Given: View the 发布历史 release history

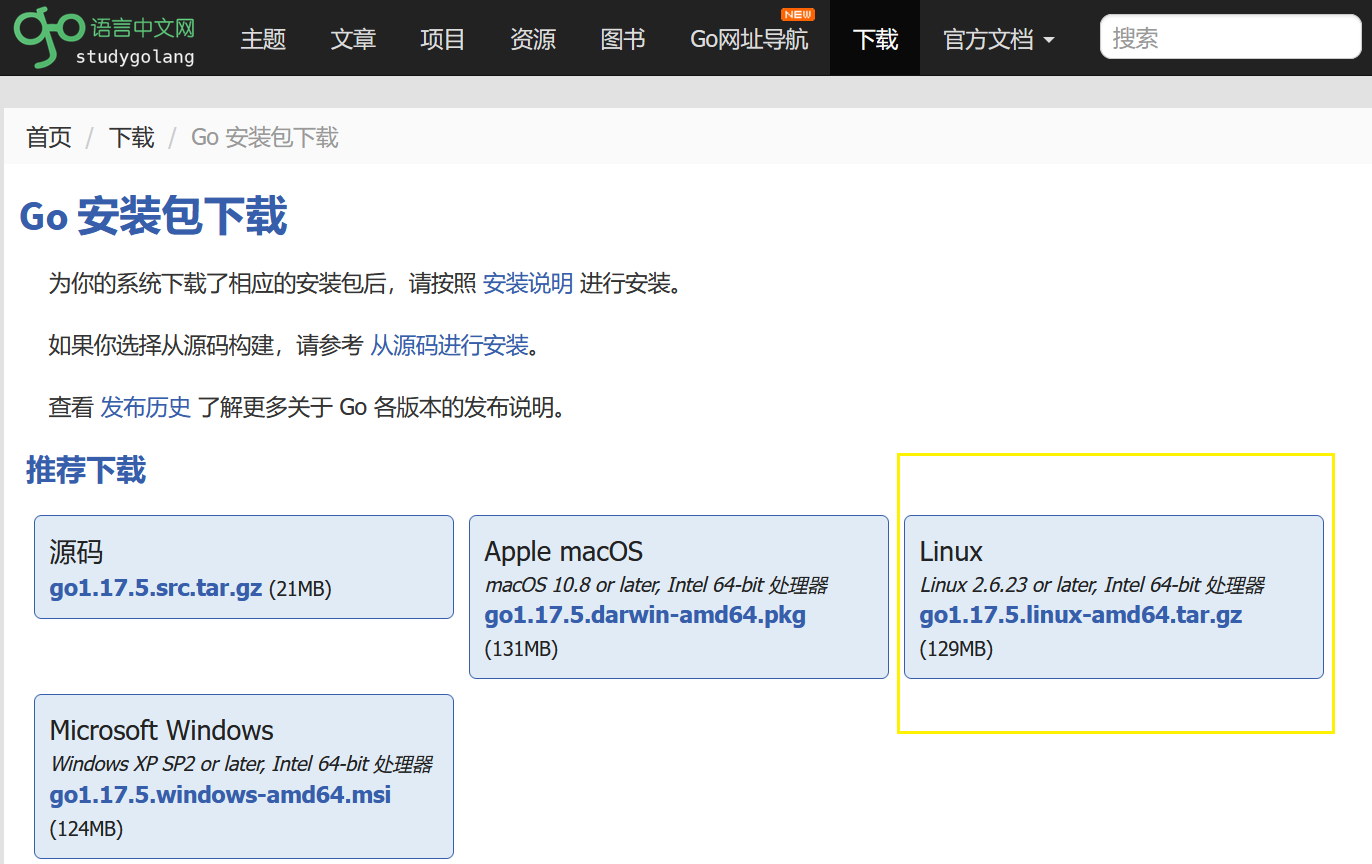Looking at the screenshot, I should pos(145,407).
